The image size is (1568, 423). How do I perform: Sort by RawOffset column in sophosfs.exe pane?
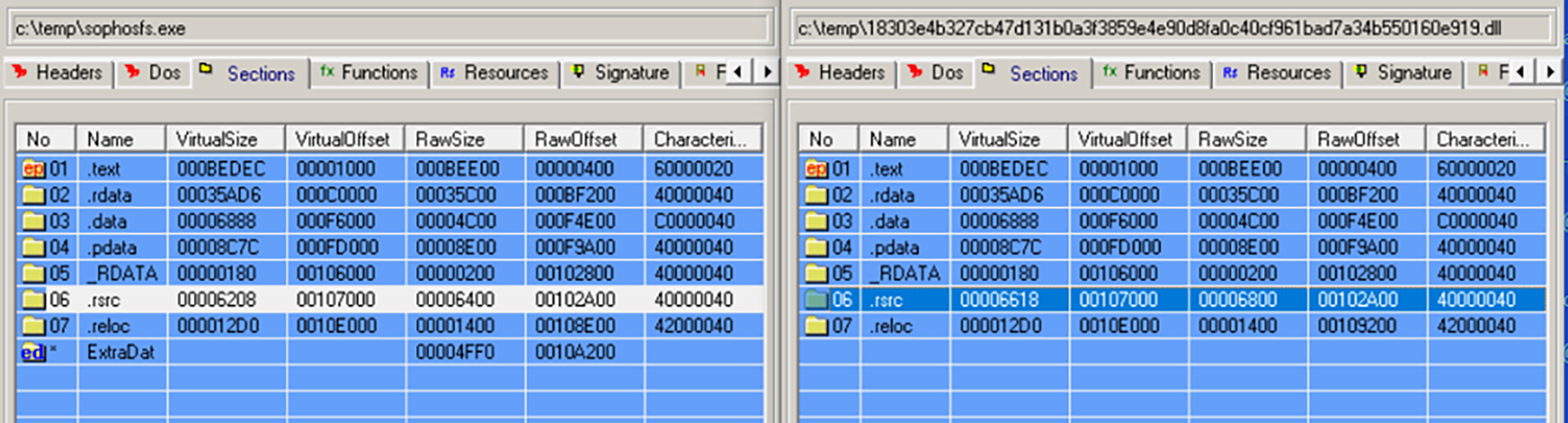[584, 139]
